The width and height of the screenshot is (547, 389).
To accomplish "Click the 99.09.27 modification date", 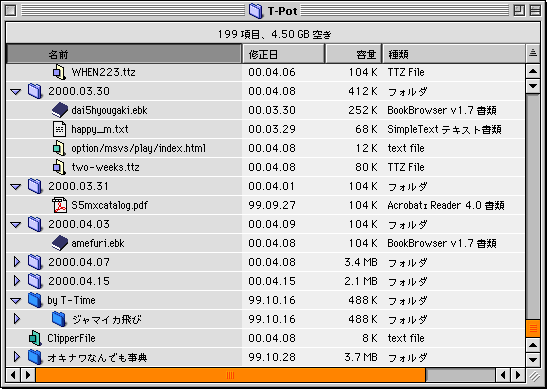I will tap(272, 205).
